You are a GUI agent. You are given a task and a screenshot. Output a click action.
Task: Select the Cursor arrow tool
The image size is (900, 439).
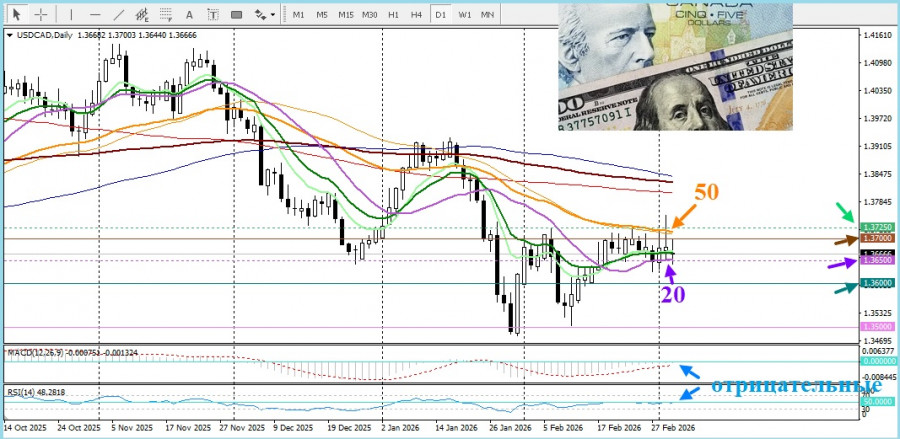click(17, 14)
